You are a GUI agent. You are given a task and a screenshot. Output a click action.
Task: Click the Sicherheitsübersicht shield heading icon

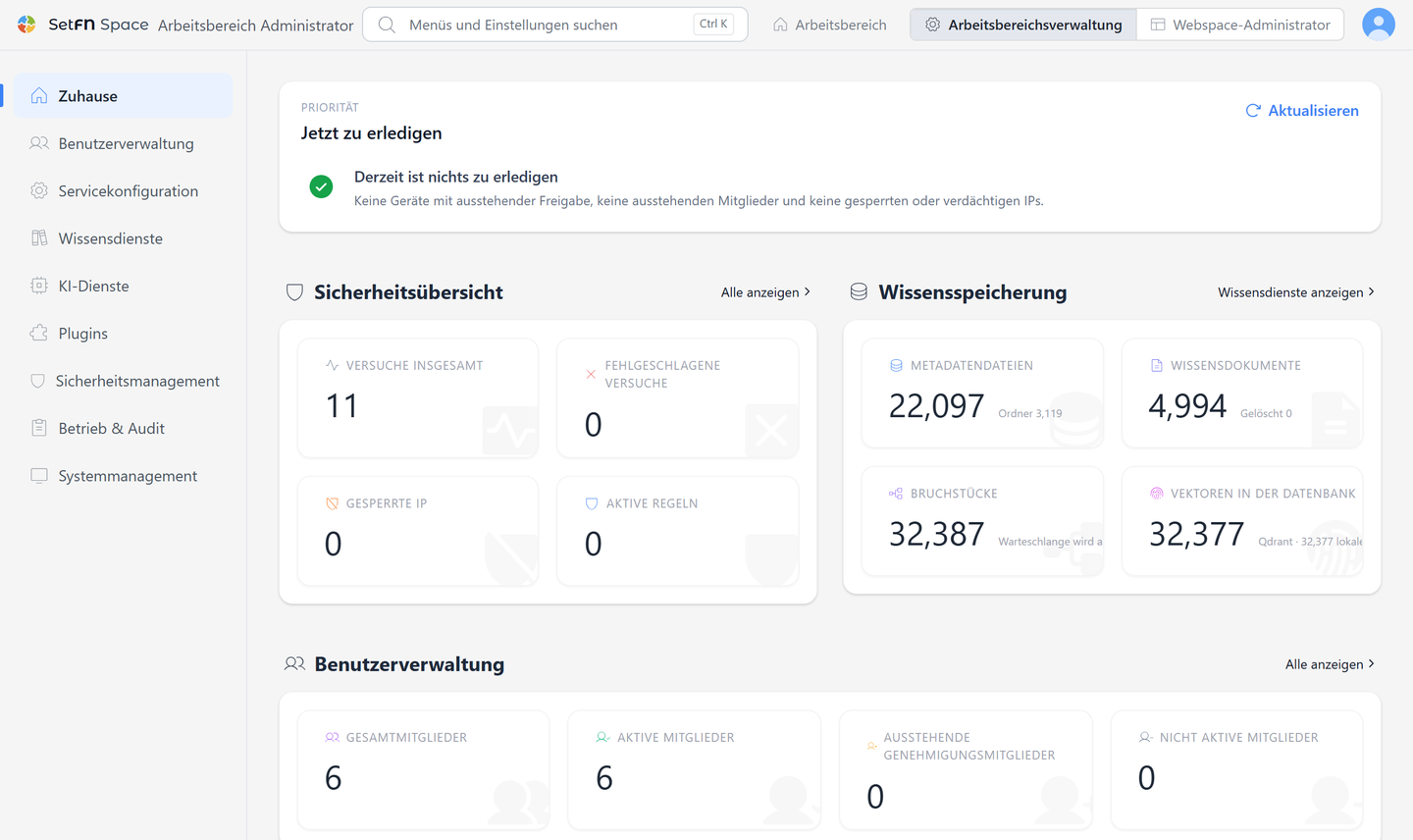294,292
